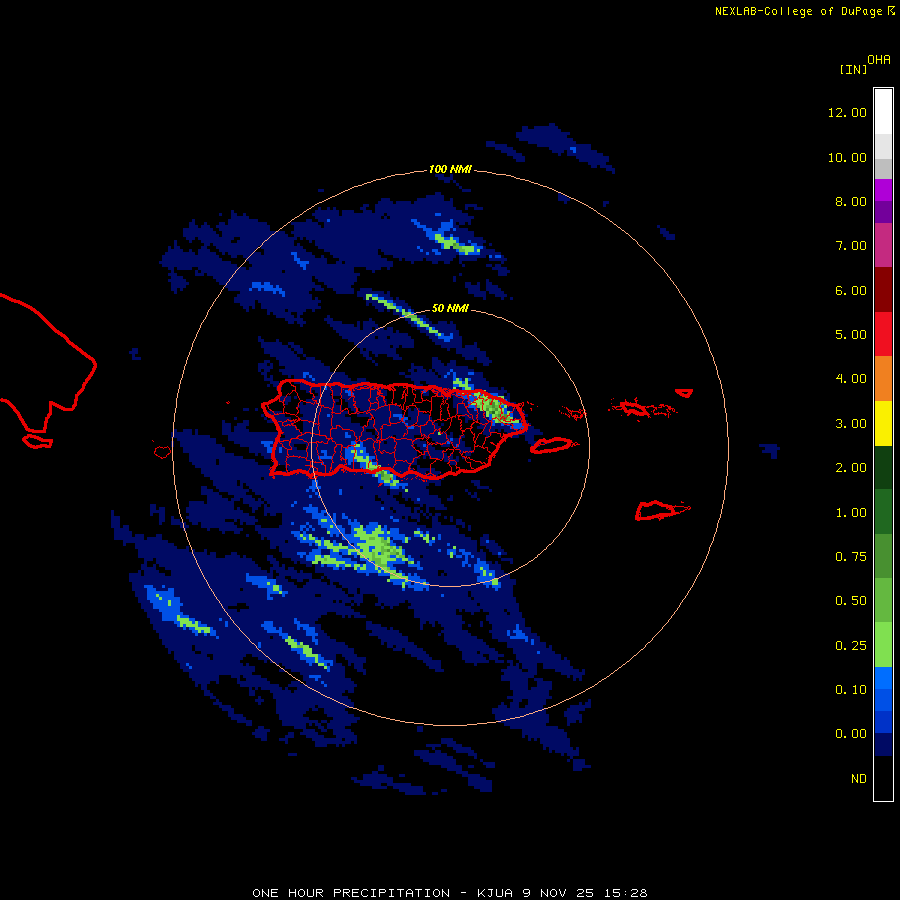Click the 12.00 legend label

847,112
